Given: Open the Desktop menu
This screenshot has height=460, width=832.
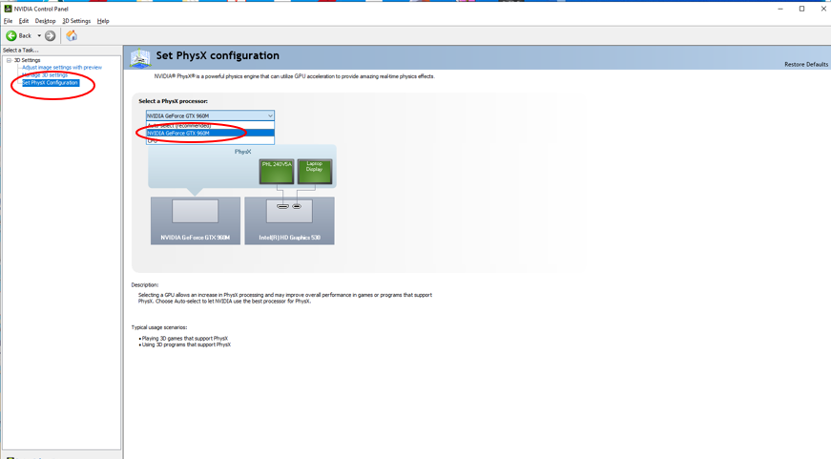Looking at the screenshot, I should [45, 21].
